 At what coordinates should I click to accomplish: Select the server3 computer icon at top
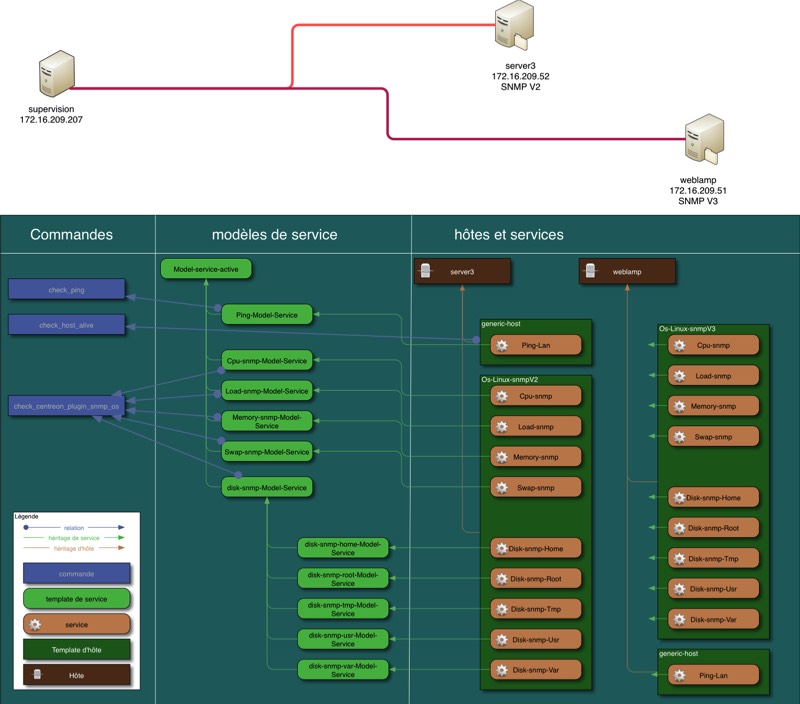pos(512,26)
